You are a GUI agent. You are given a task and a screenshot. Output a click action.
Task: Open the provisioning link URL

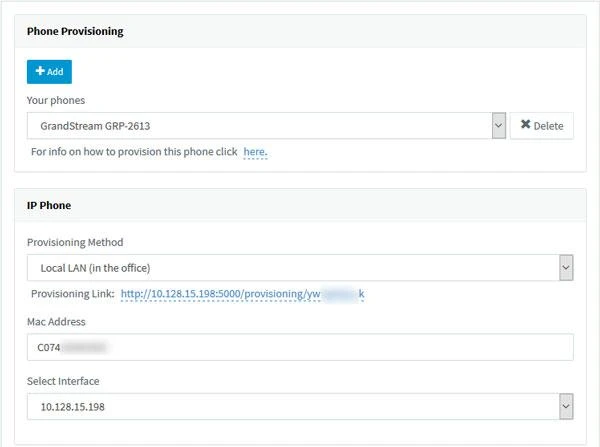coord(242,294)
